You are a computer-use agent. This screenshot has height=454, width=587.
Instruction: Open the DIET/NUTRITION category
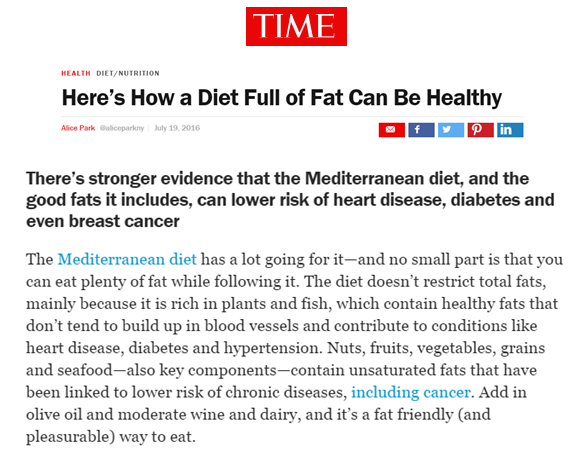coord(128,73)
